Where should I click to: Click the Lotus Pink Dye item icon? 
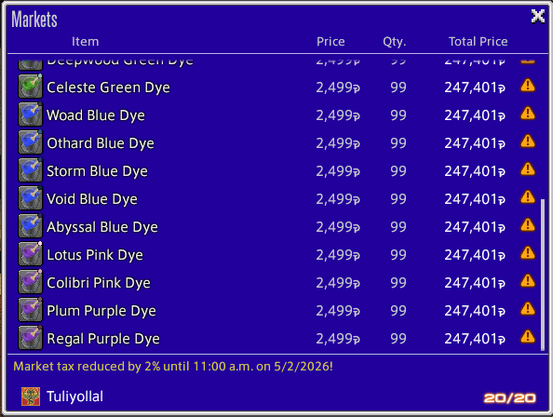pos(30,253)
